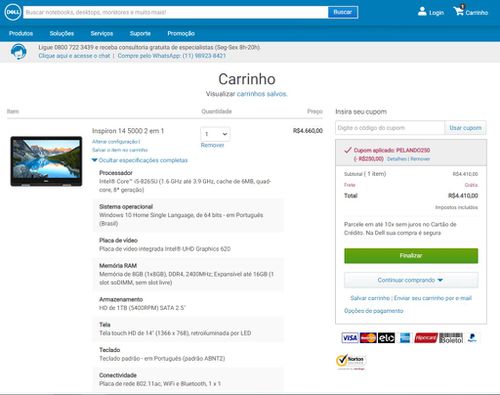500x395 pixels.
Task: Click the support headset chat icon
Action: [18, 52]
